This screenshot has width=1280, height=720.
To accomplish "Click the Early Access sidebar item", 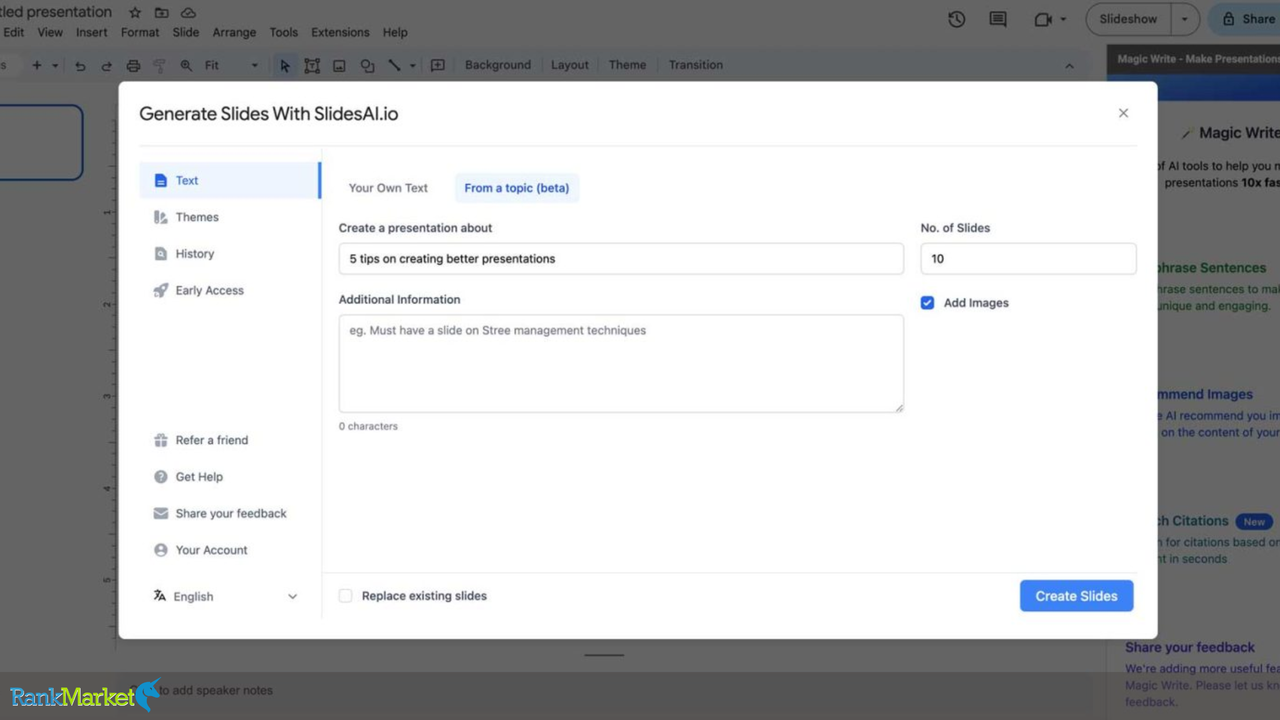I will 230,290.
